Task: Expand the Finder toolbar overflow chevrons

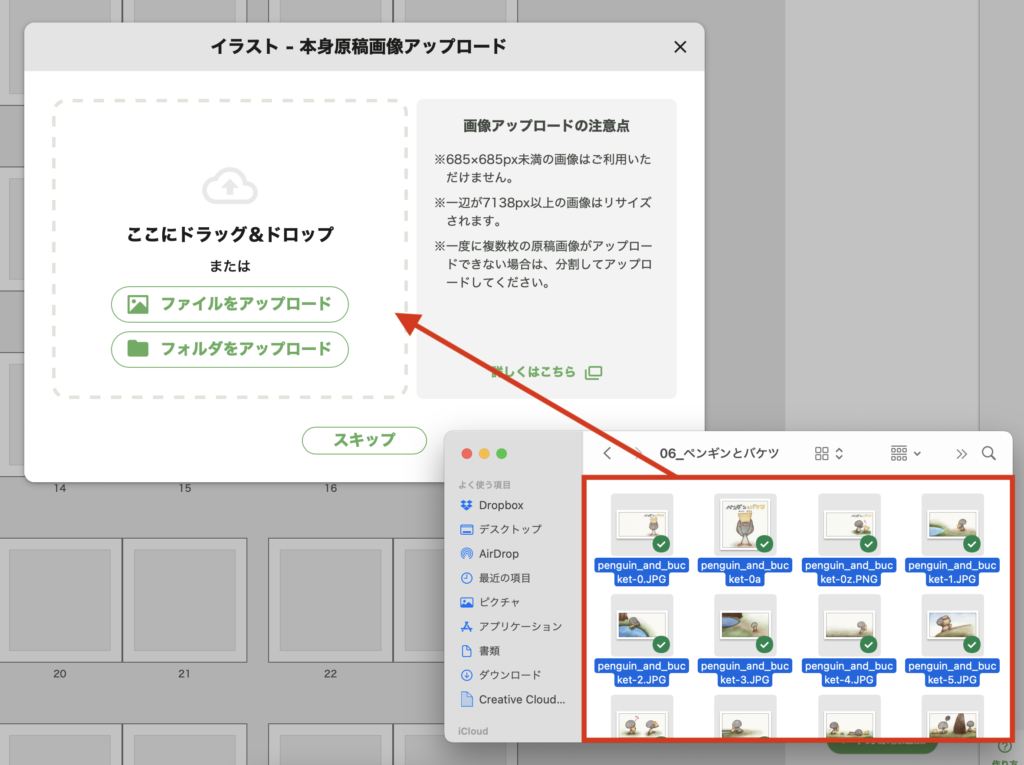Action: 961,453
